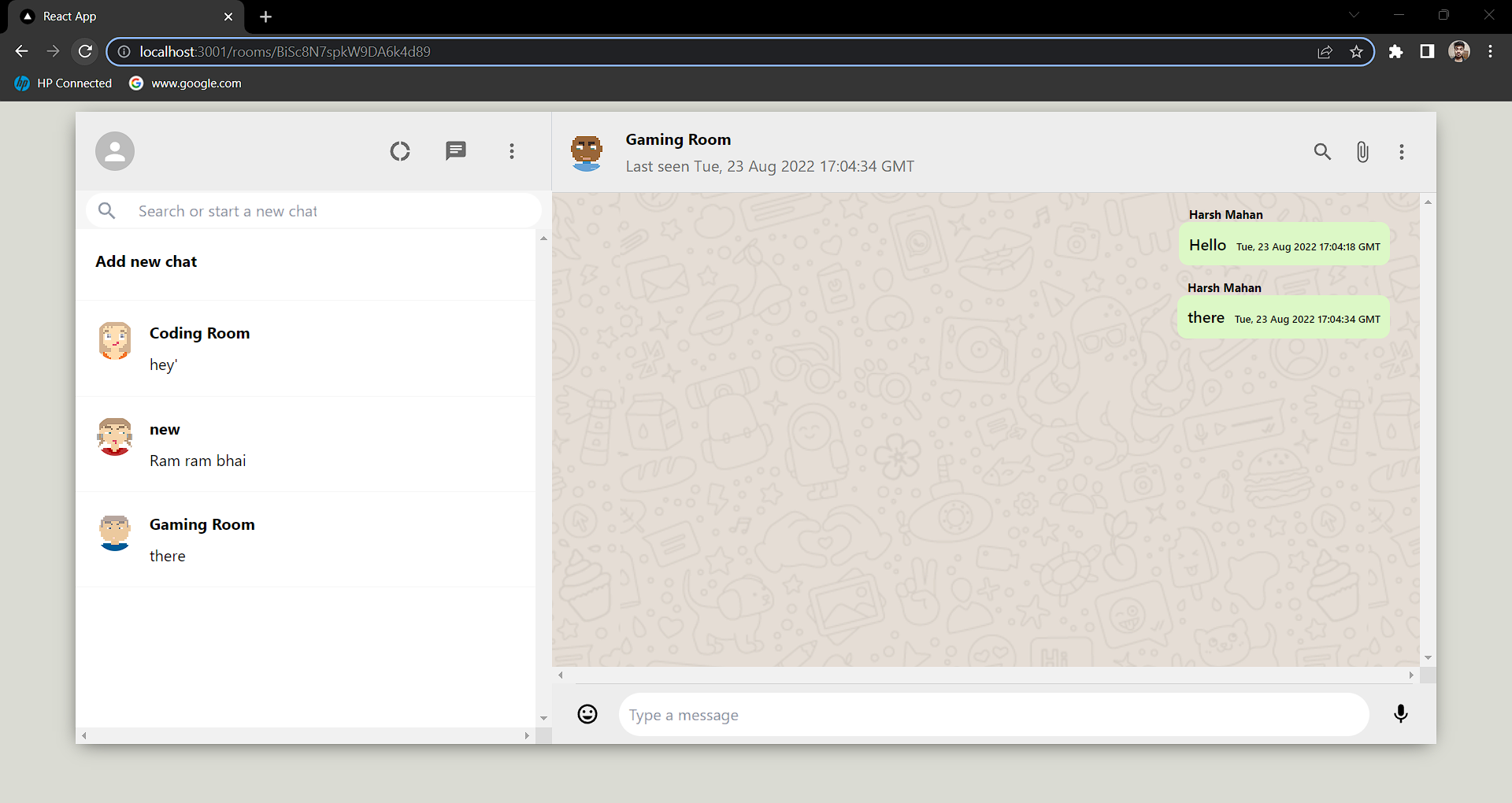Click sidebar horizontal scroll right arrow
The width and height of the screenshot is (1512, 803).
527,736
